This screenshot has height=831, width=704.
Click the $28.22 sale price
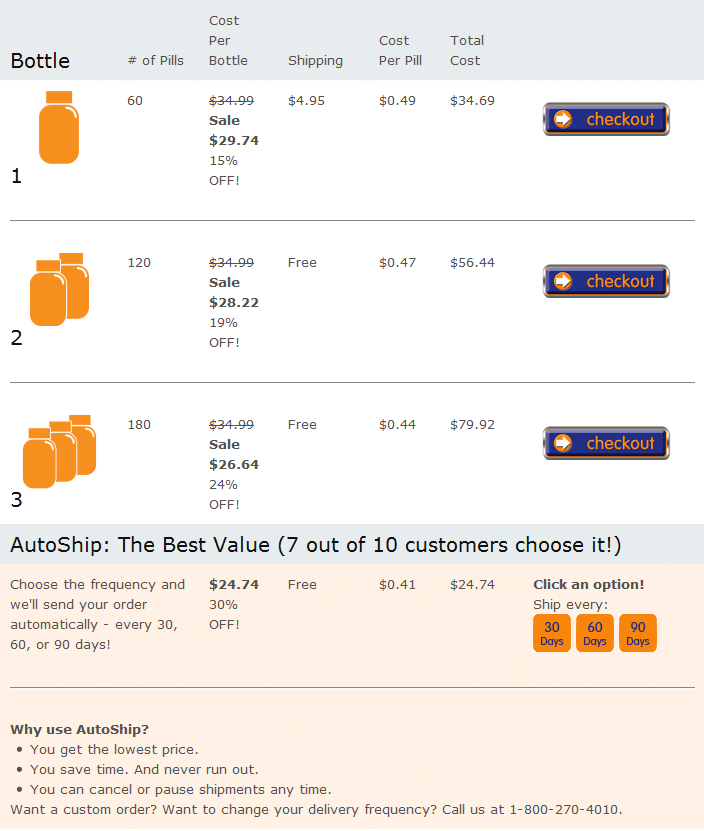pyautogui.click(x=234, y=303)
